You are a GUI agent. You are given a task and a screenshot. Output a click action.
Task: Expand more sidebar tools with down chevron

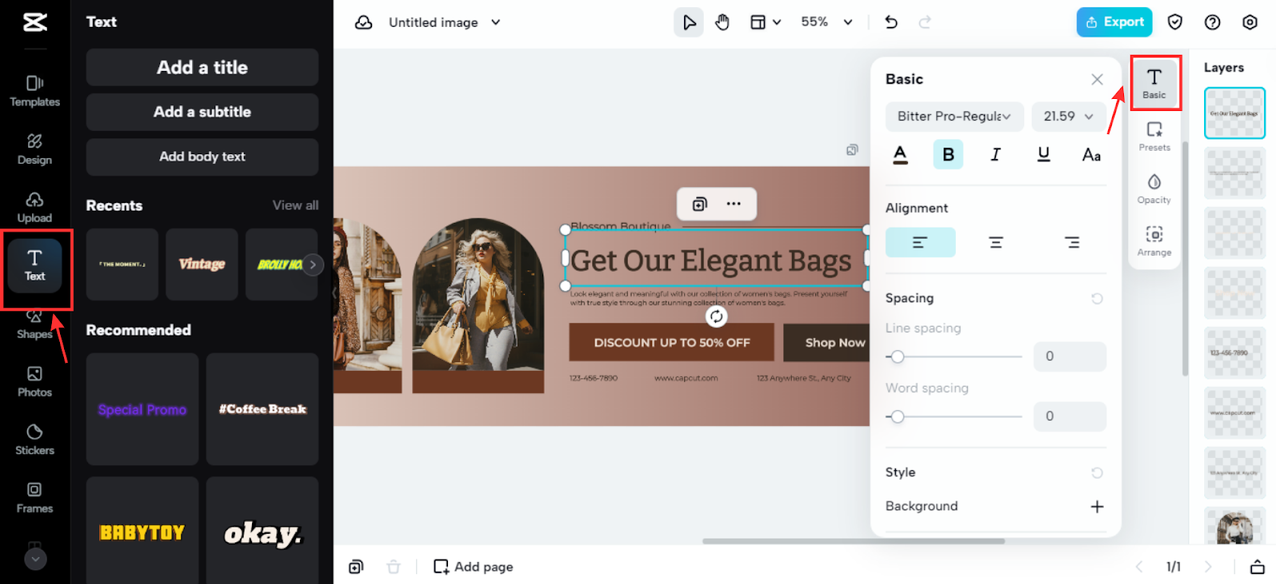(35, 559)
